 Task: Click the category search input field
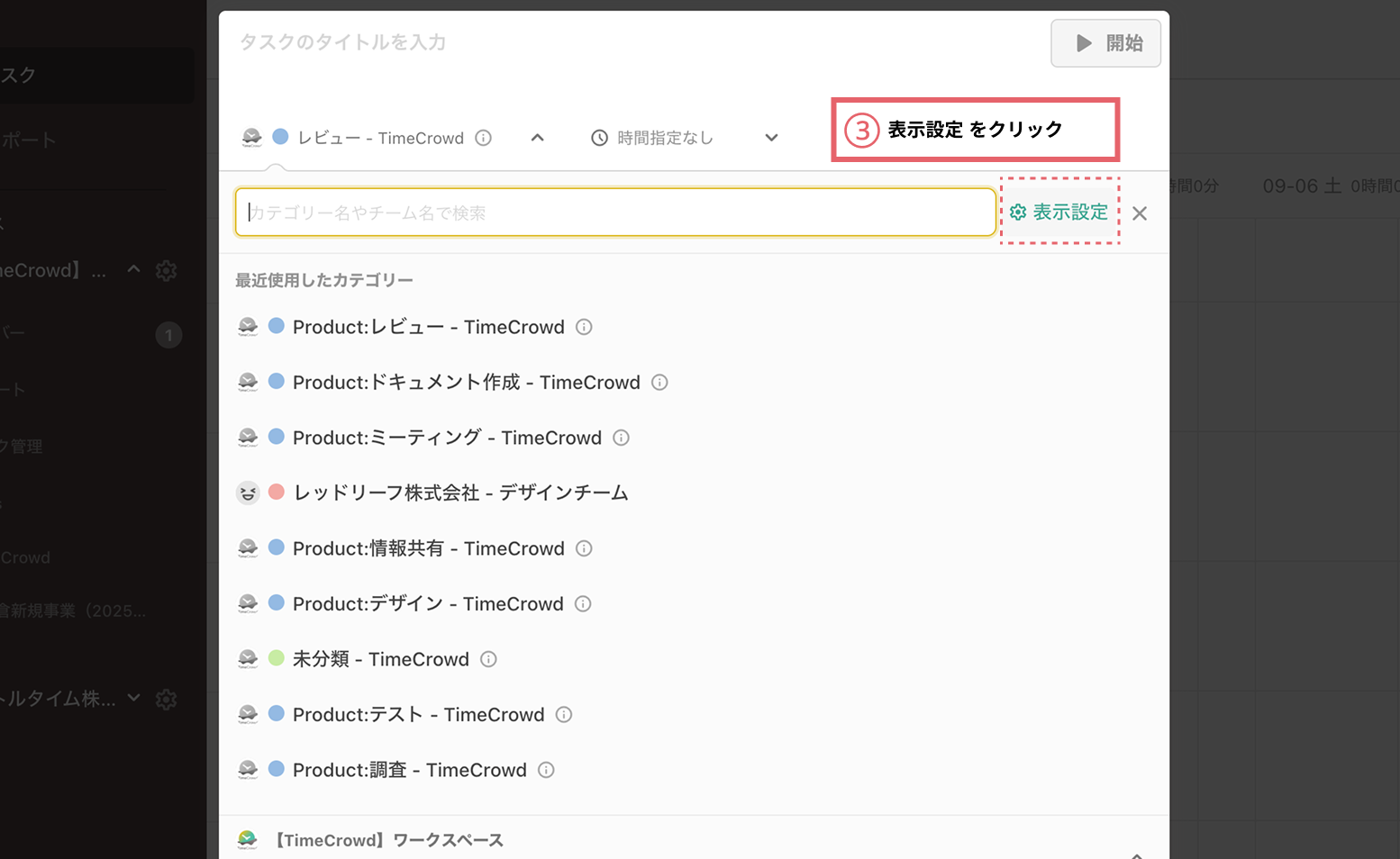point(615,212)
